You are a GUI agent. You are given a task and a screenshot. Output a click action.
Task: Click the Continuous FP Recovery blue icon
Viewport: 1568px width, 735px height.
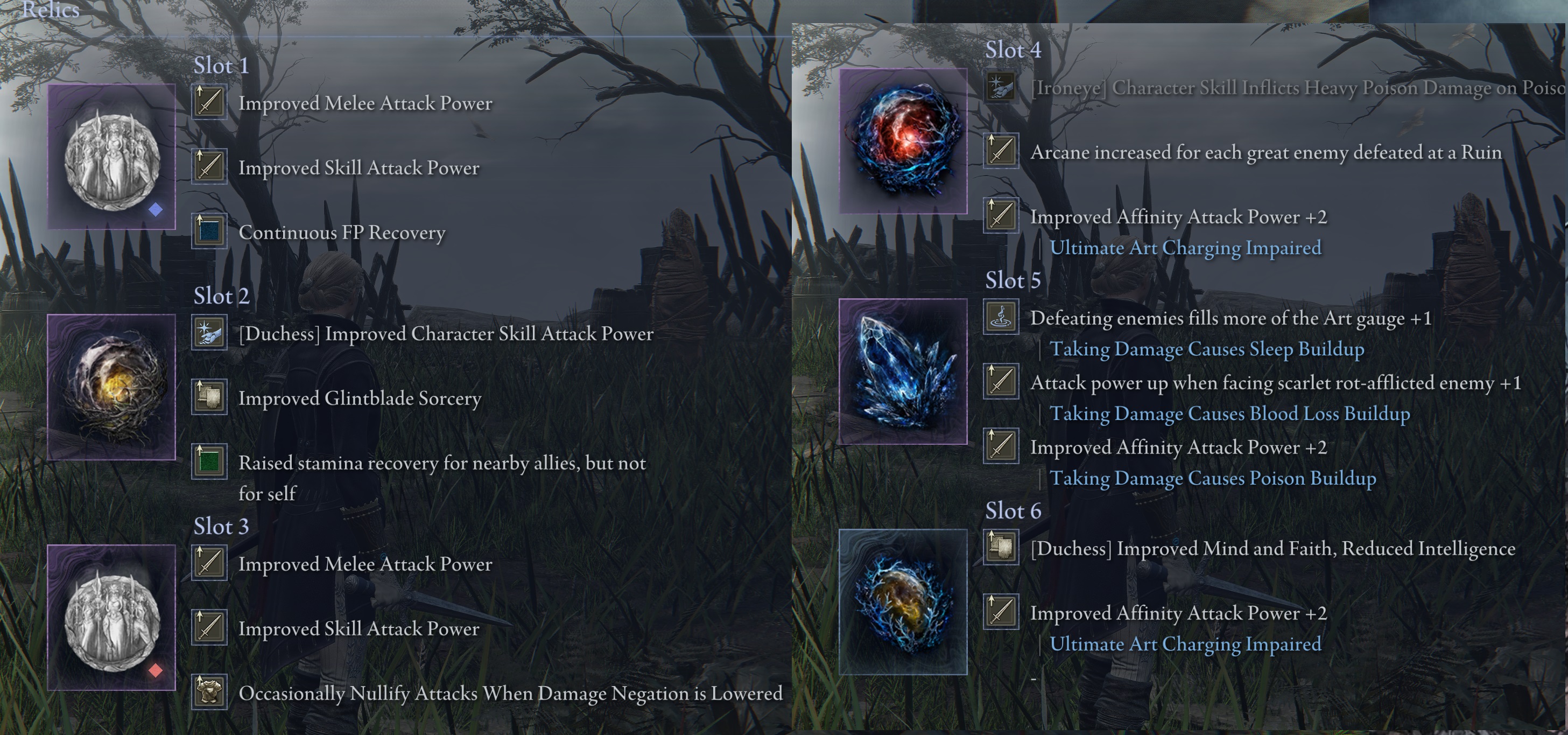[209, 231]
